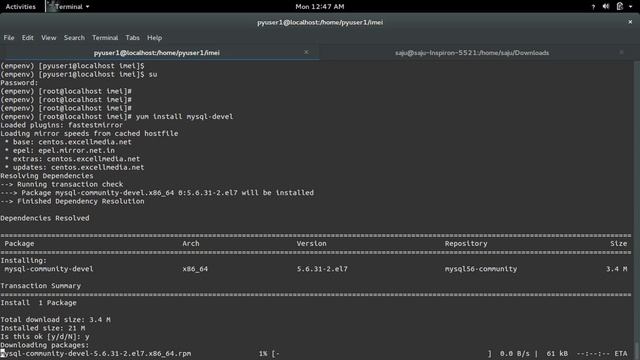Image resolution: width=640 pixels, height=360 pixels.
Task: Close the saju@saju-Inspiron-5521 tab
Action: point(621,52)
